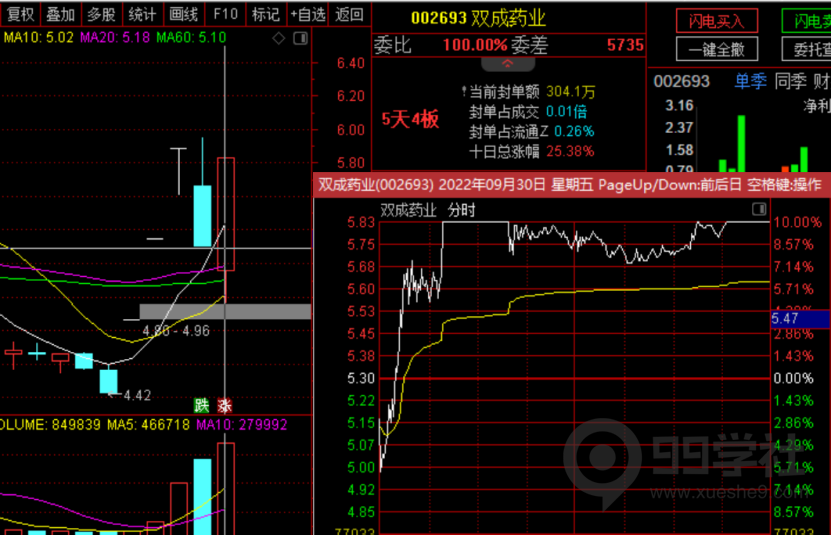
Task: Click the MA20: 5.18 indicator label
Action: tap(114, 38)
